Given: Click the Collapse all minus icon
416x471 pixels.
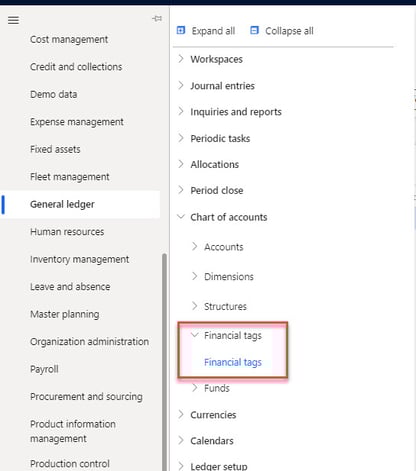Looking at the screenshot, I should click(254, 30).
